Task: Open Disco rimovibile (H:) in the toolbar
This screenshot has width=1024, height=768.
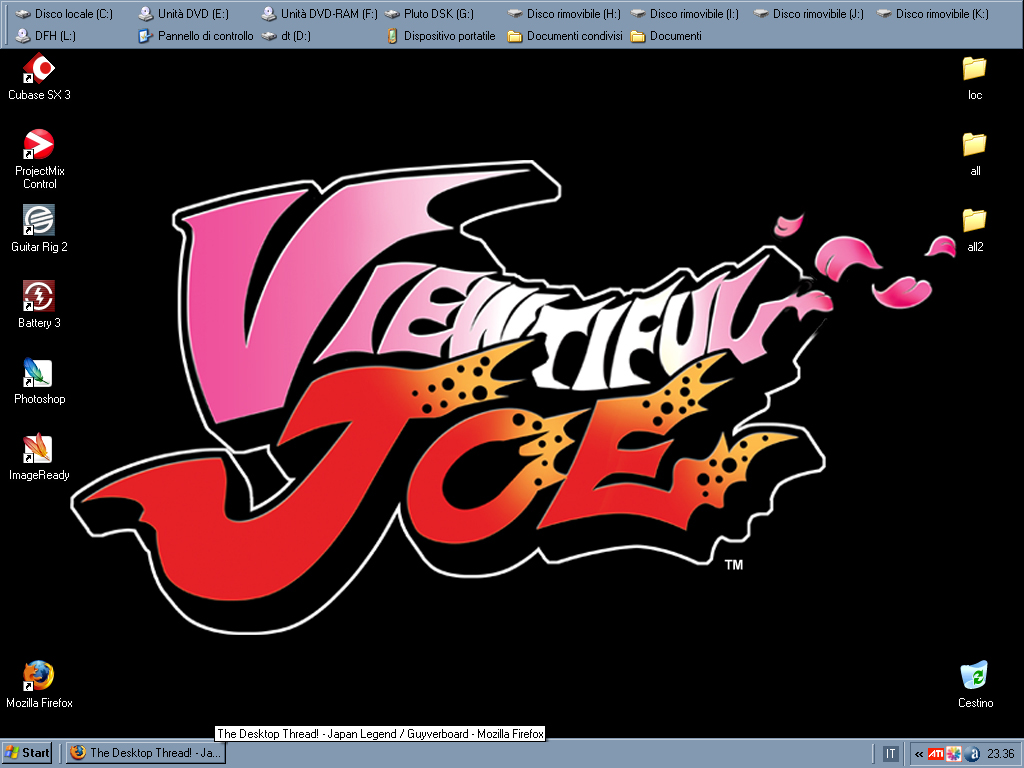Action: (564, 14)
